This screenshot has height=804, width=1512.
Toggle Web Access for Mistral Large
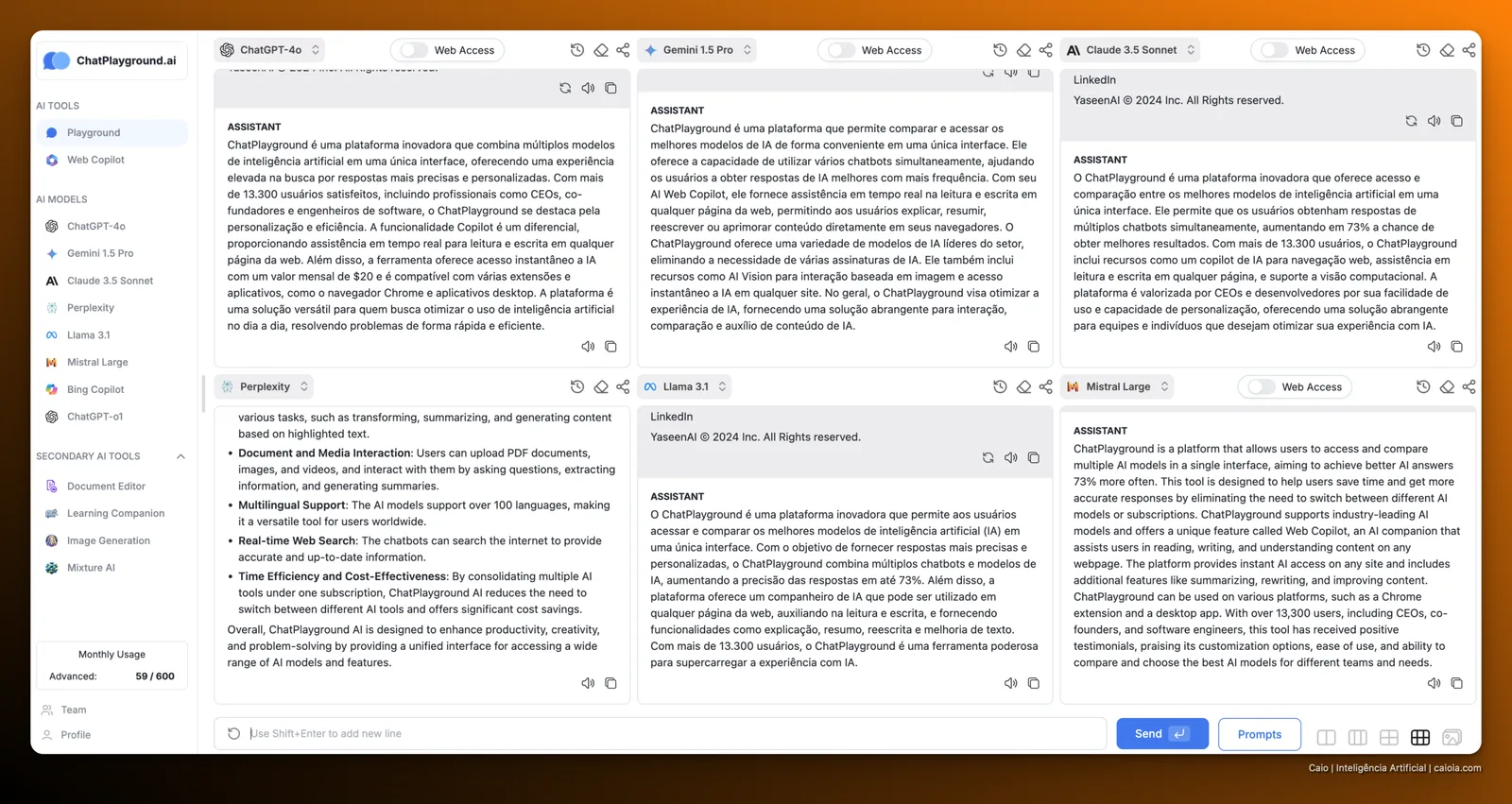(1262, 386)
